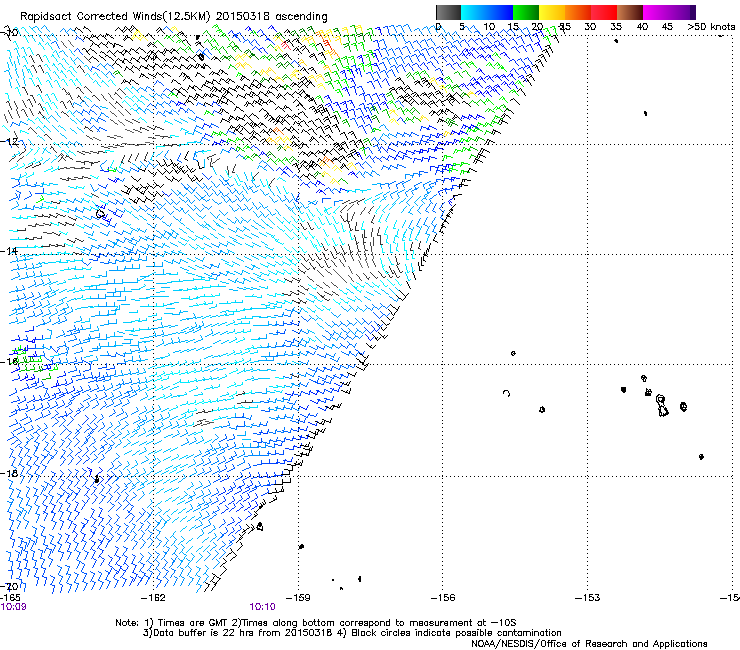This screenshot has width=740, height=650.
Task: Click the '-165' longitude axis label
Action: (10, 598)
